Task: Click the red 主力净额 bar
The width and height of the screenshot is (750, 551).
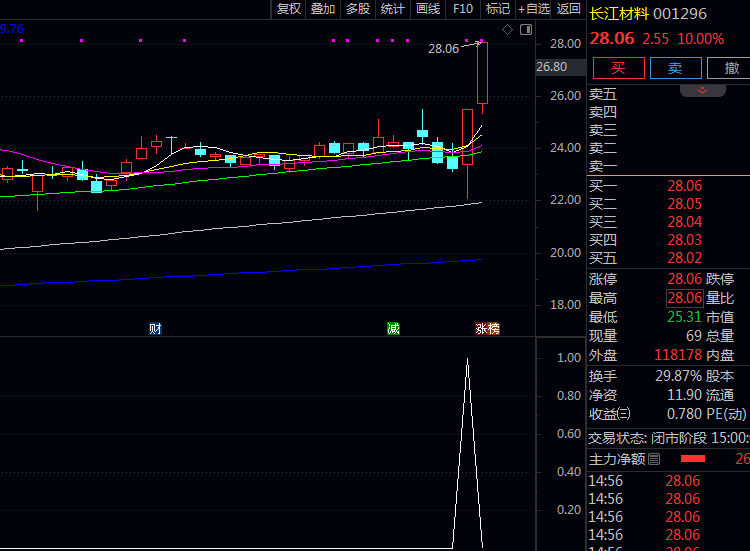Action: [693, 459]
